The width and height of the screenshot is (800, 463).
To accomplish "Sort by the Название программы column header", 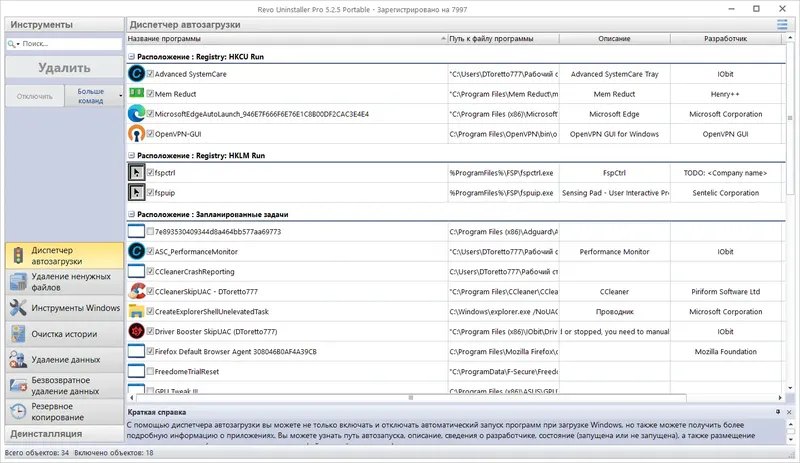I will click(x=287, y=39).
